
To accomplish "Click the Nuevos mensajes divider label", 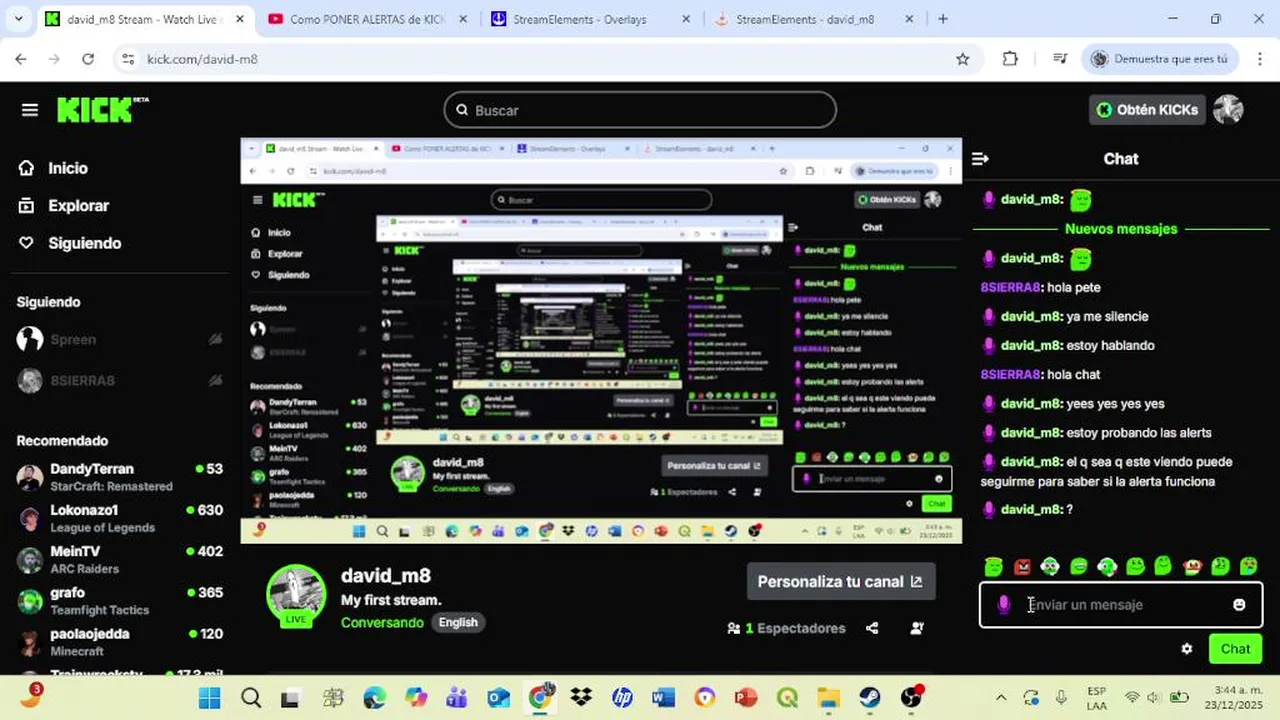I will (x=1121, y=229).
